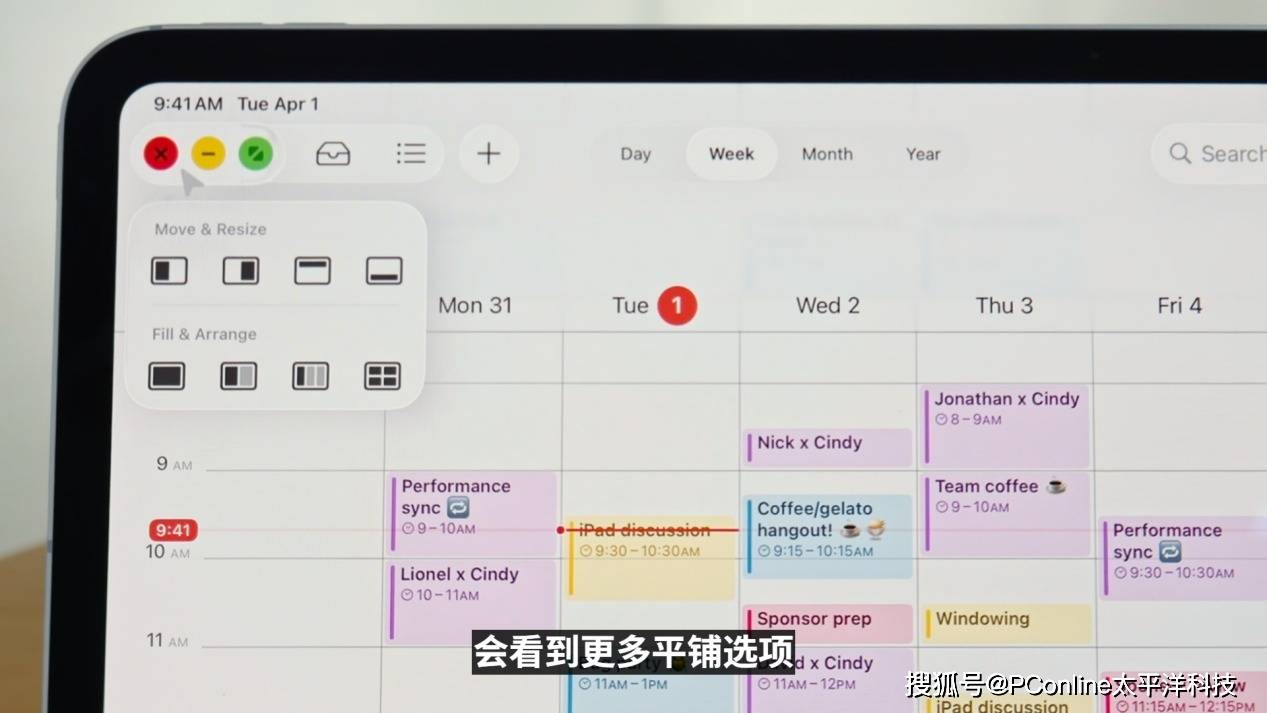The height and width of the screenshot is (713, 1267).
Task: Arrange windows in three columns
Action: 310,376
